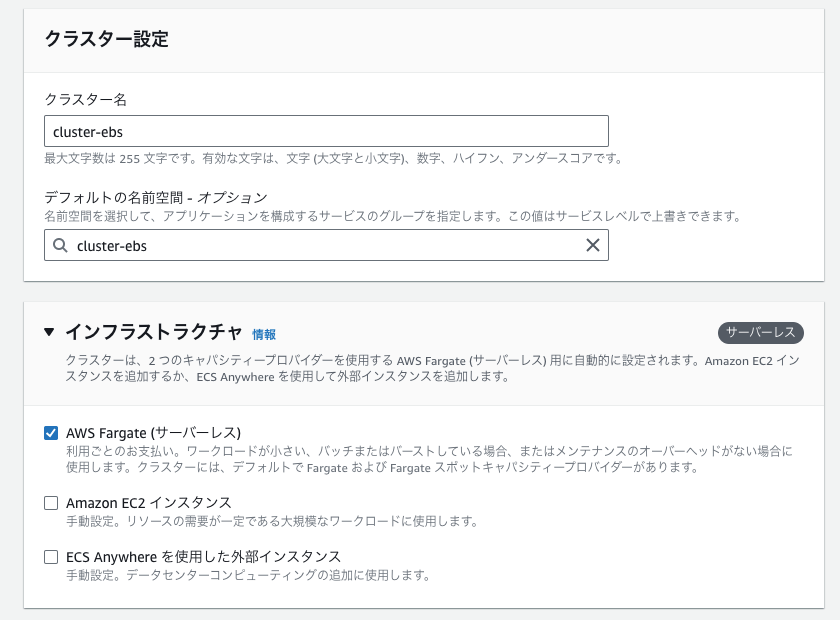
Task: Click the インフラストラクチャ heading text
Action: click(154, 332)
